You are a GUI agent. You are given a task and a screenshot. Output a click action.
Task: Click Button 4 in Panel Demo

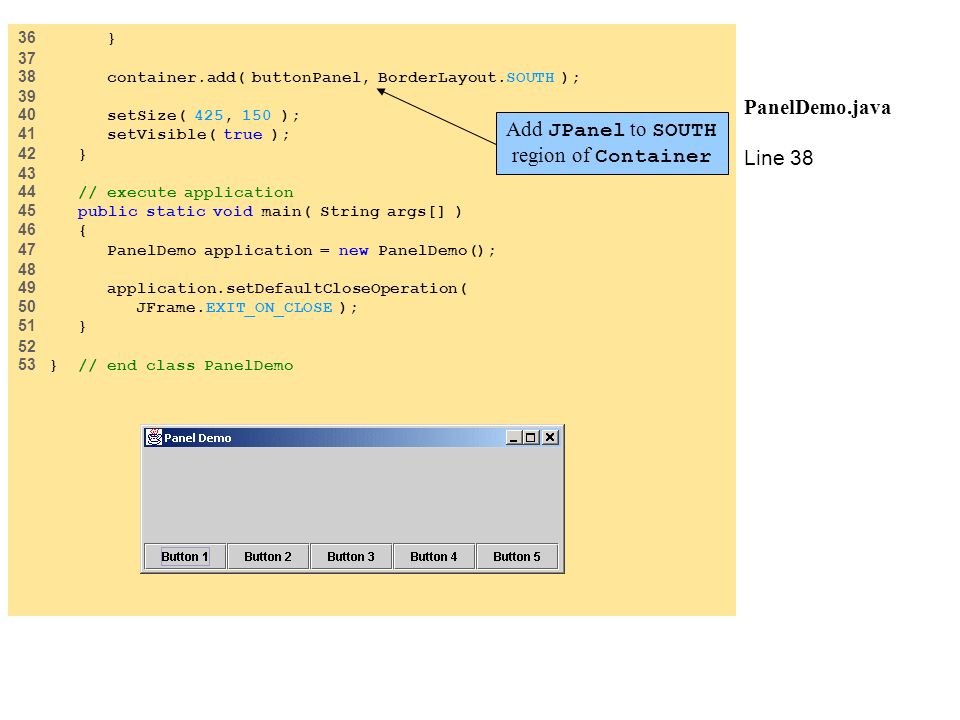(433, 557)
